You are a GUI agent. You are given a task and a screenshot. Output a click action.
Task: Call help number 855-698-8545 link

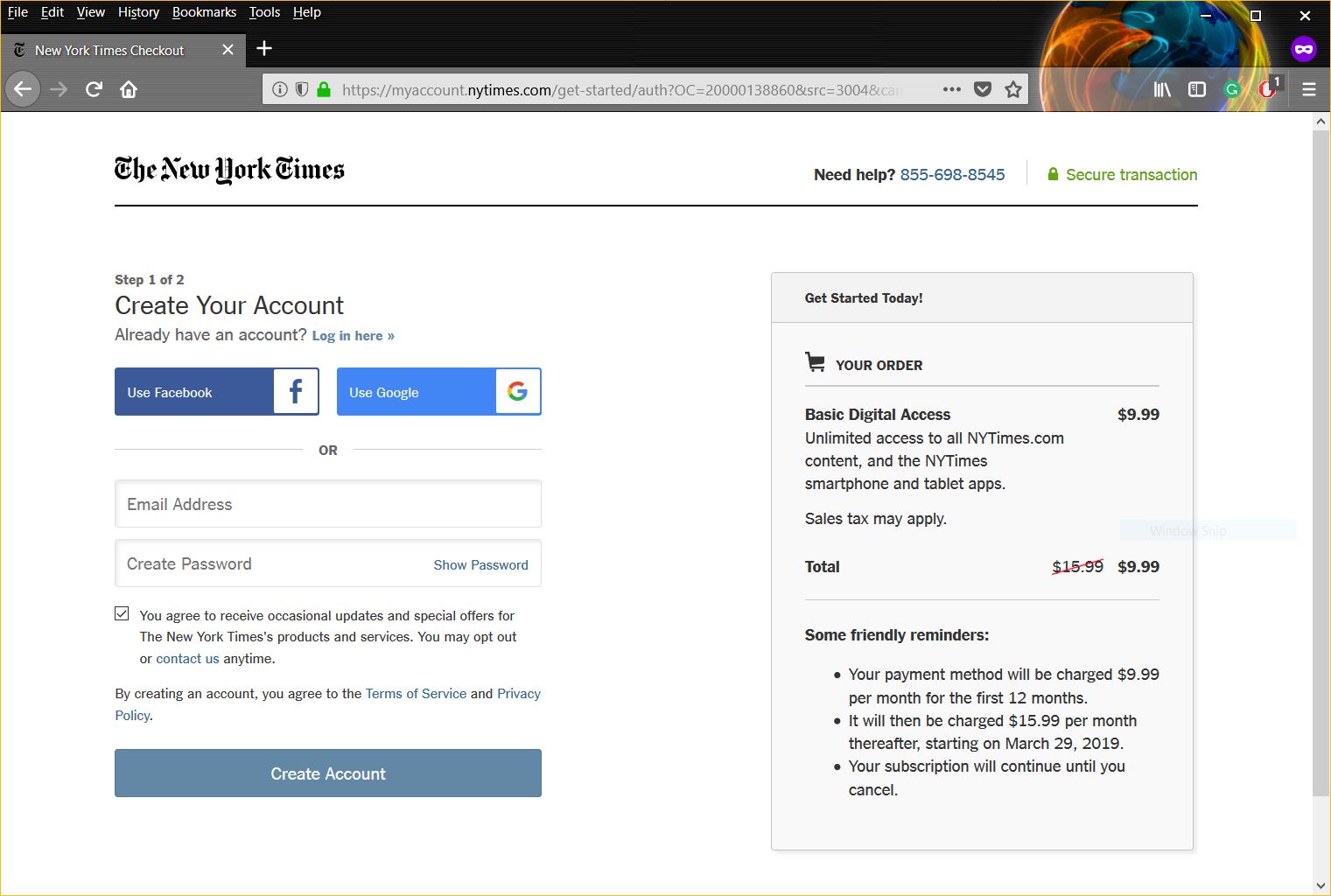tap(952, 175)
